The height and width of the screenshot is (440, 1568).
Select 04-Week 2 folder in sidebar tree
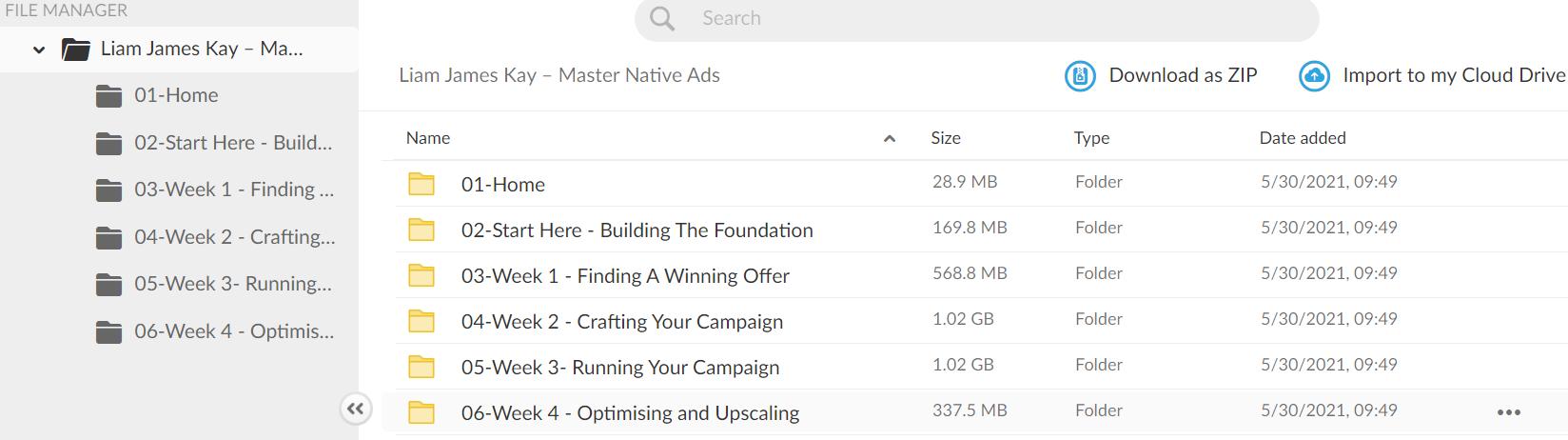(x=235, y=237)
